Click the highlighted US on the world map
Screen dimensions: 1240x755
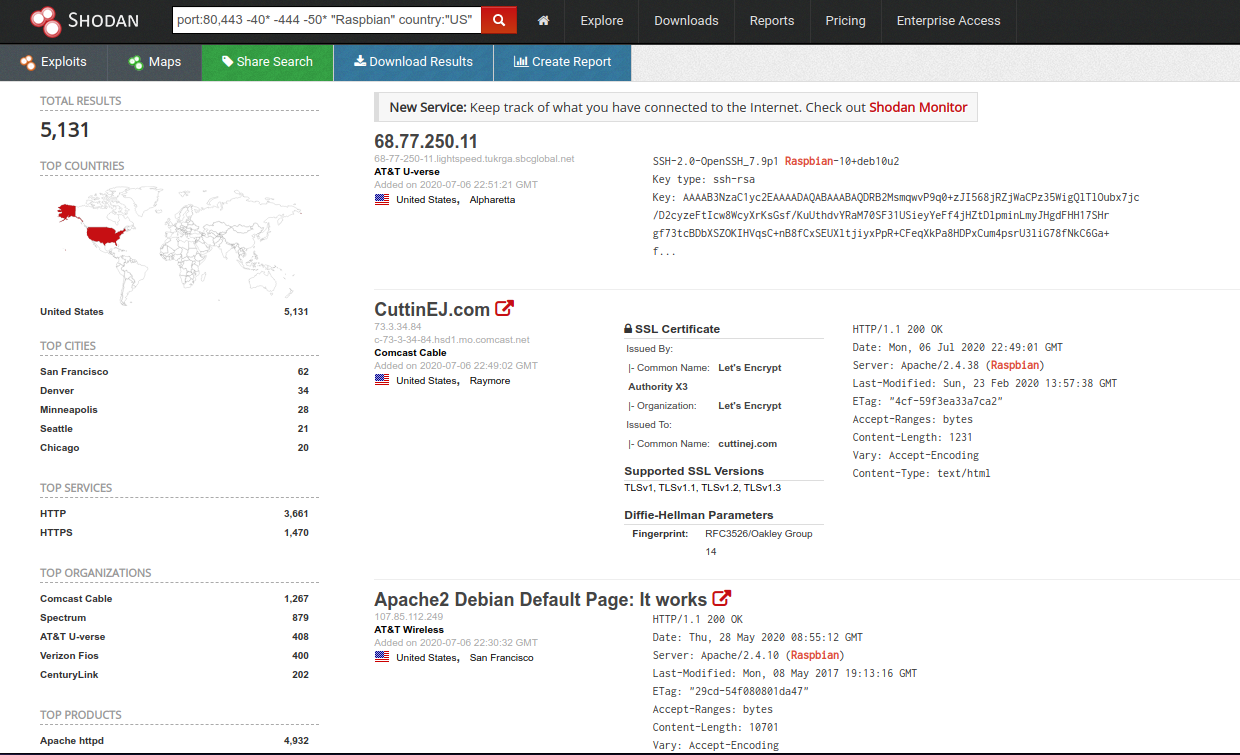click(x=104, y=234)
